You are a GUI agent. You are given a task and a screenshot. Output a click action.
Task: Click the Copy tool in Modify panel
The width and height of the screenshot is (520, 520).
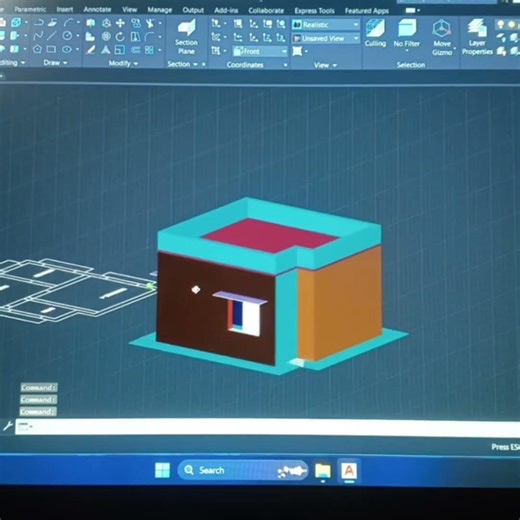coord(136,23)
